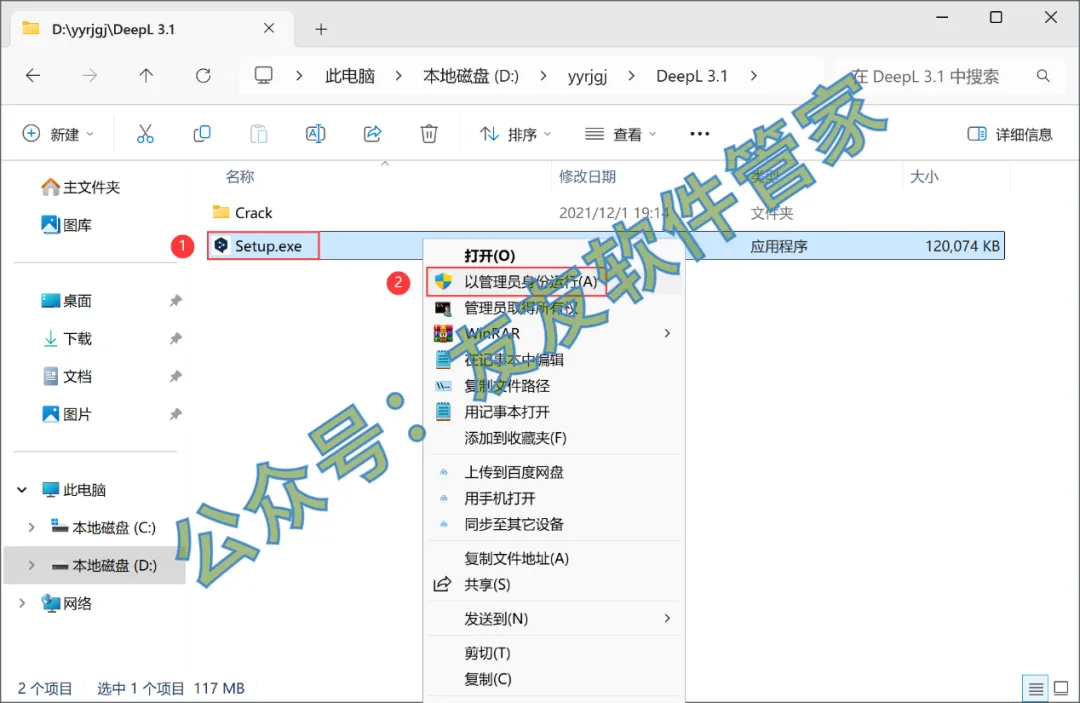Go back with the left arrow
This screenshot has height=703, width=1080.
coord(33,76)
